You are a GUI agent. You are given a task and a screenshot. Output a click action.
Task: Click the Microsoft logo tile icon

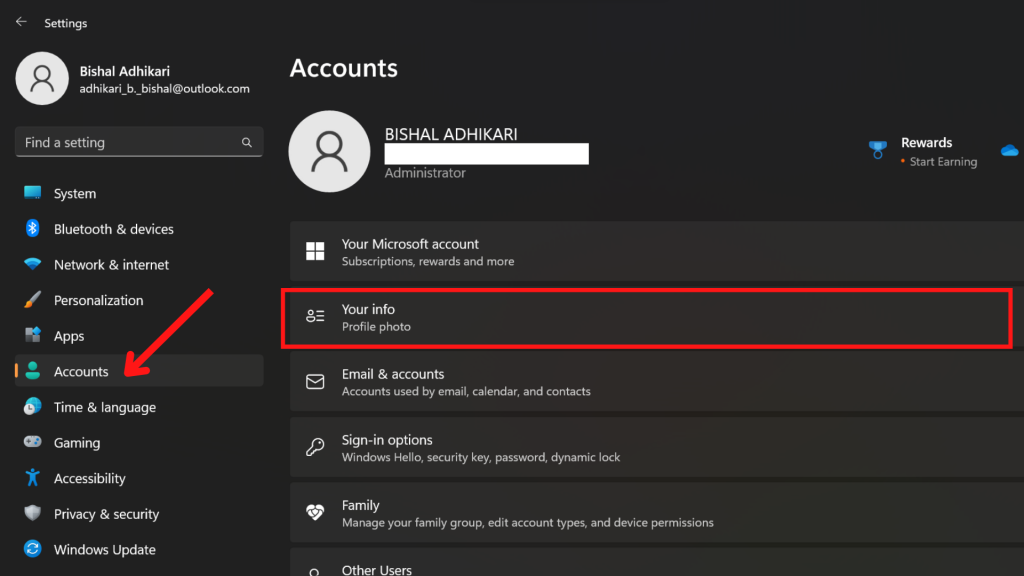315,251
